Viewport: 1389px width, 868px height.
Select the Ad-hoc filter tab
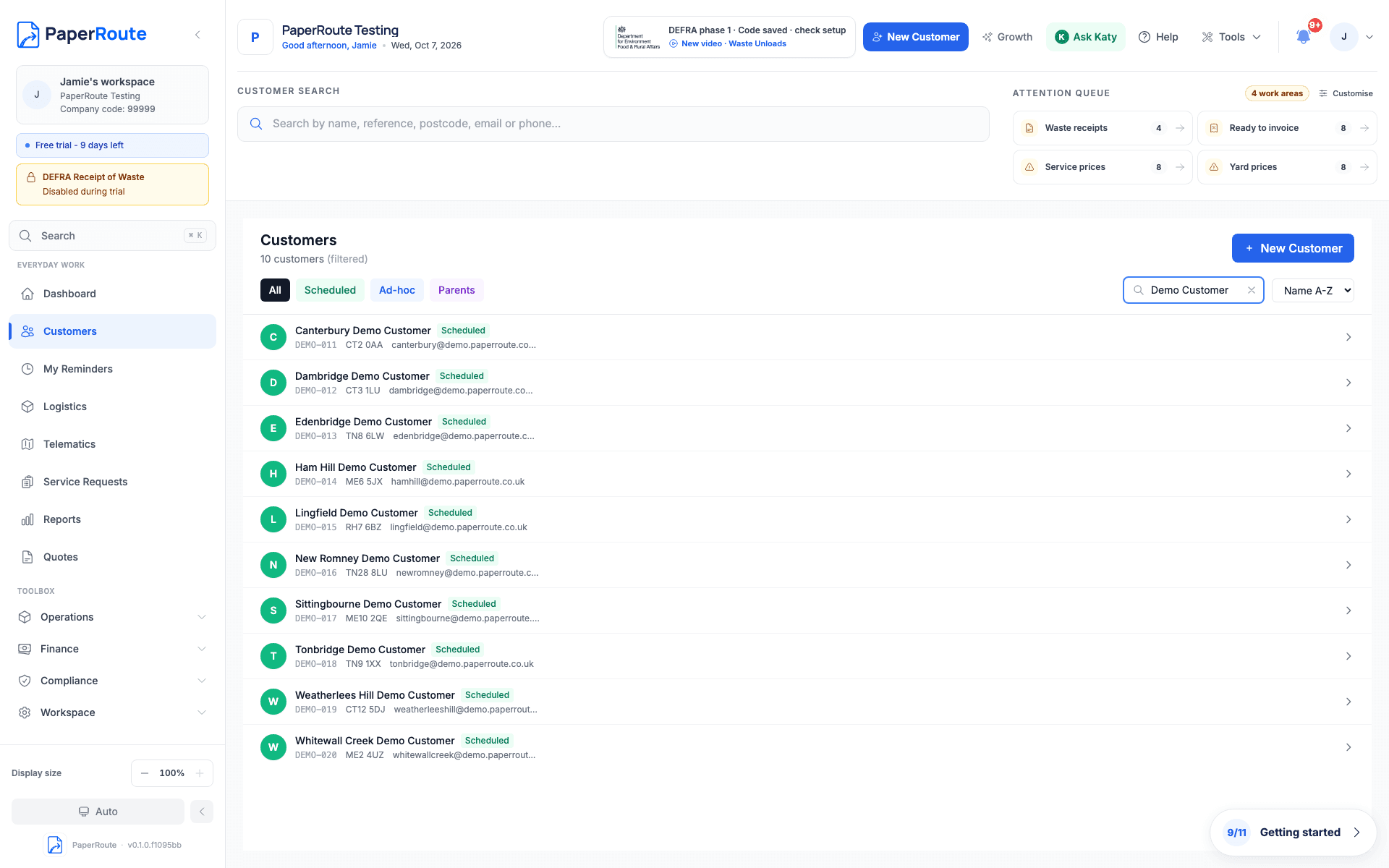pyautogui.click(x=397, y=290)
